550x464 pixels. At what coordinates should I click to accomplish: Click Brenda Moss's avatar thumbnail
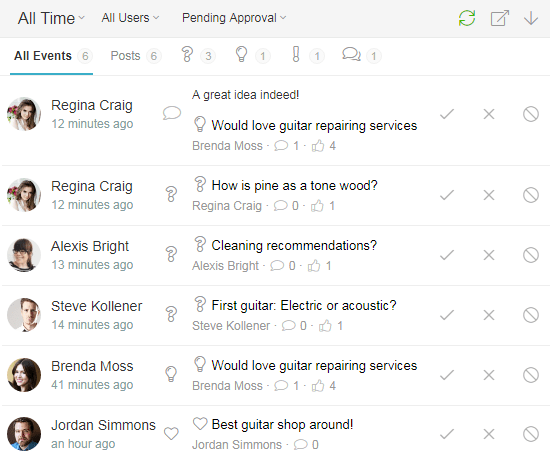(x=24, y=375)
